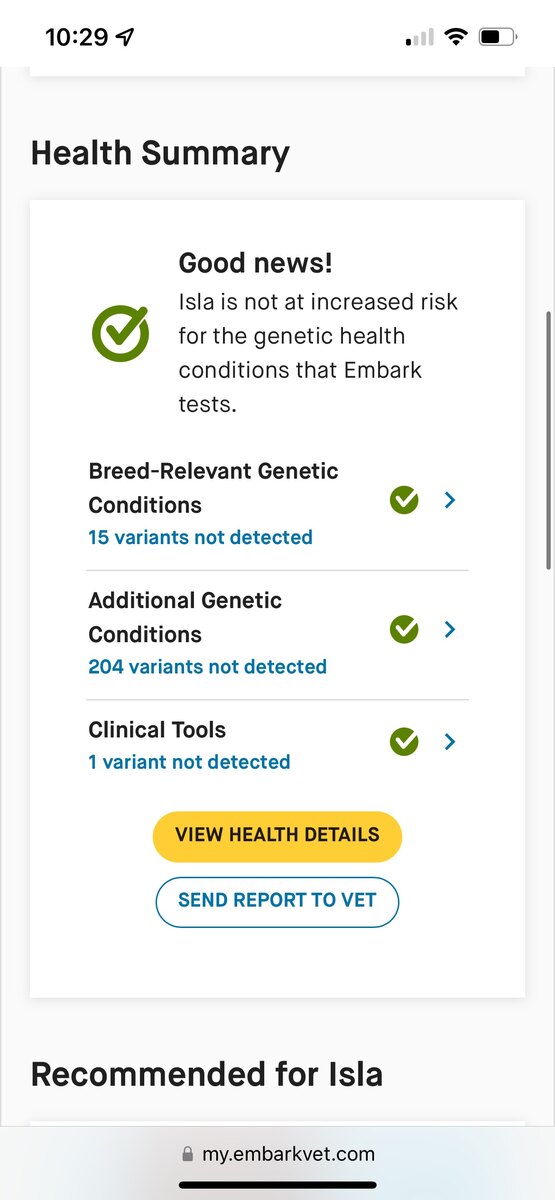Tap the green check for Clinical Tools

point(404,742)
